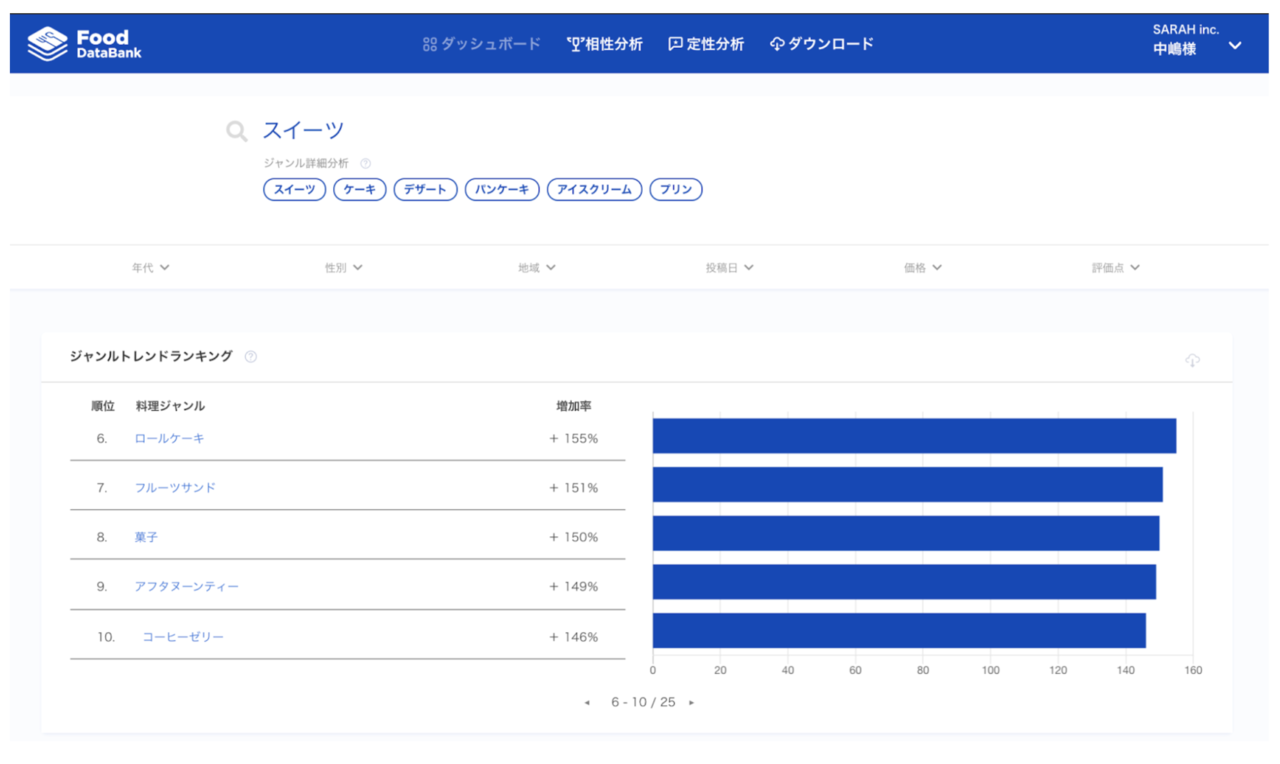Open the アフタヌーンティー genre link
The height and width of the screenshot is (764, 1280).
[186, 586]
